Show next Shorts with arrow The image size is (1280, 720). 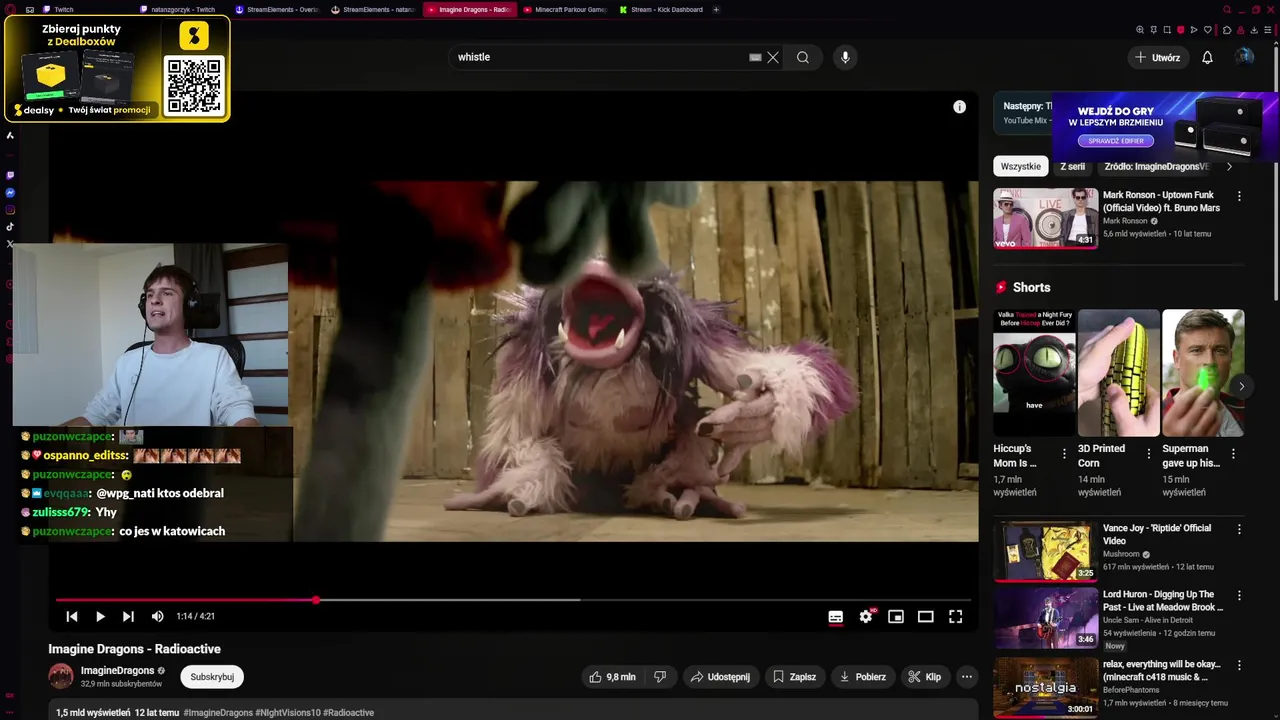point(1241,386)
